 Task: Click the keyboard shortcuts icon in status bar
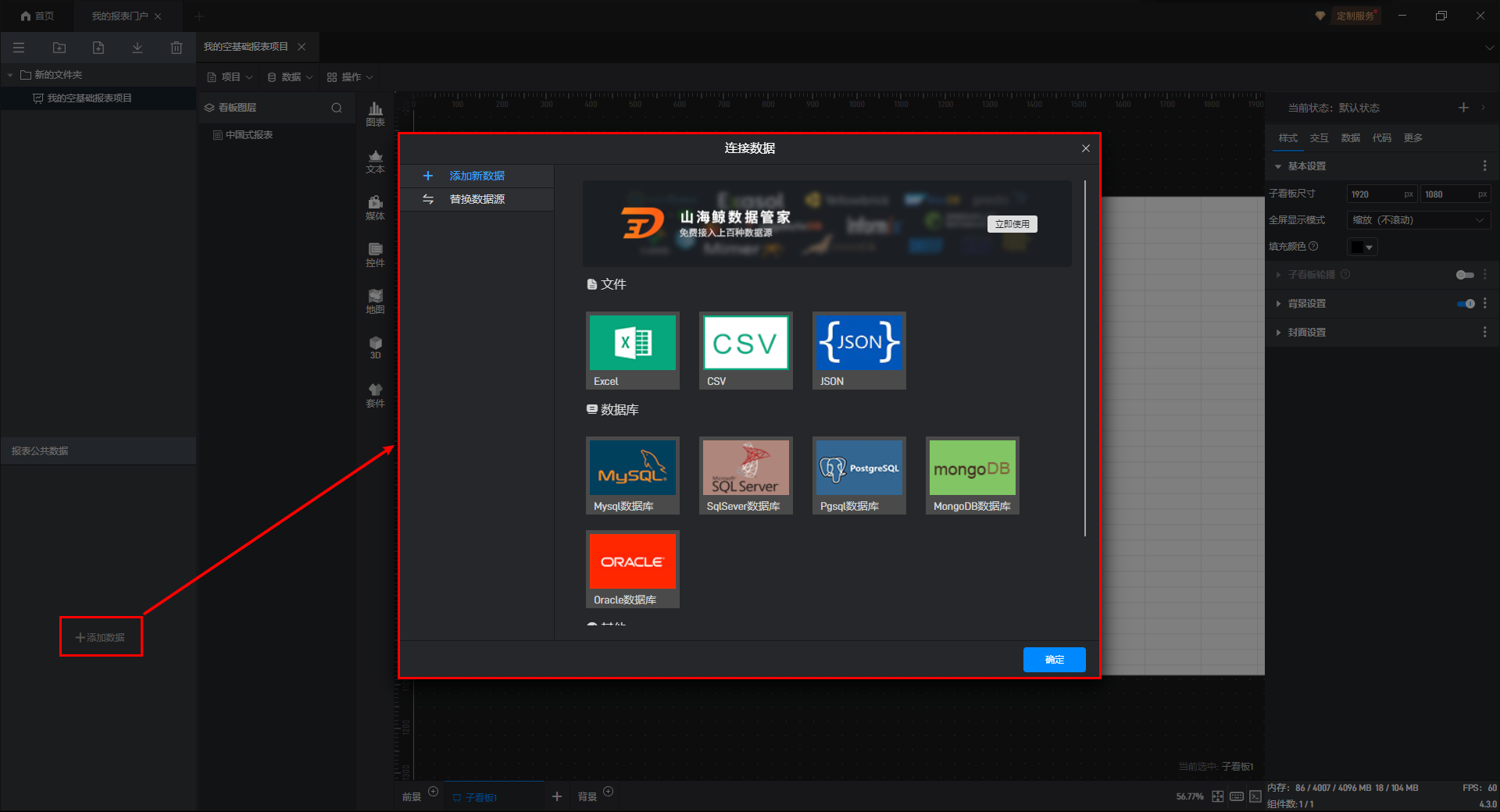(x=1237, y=796)
